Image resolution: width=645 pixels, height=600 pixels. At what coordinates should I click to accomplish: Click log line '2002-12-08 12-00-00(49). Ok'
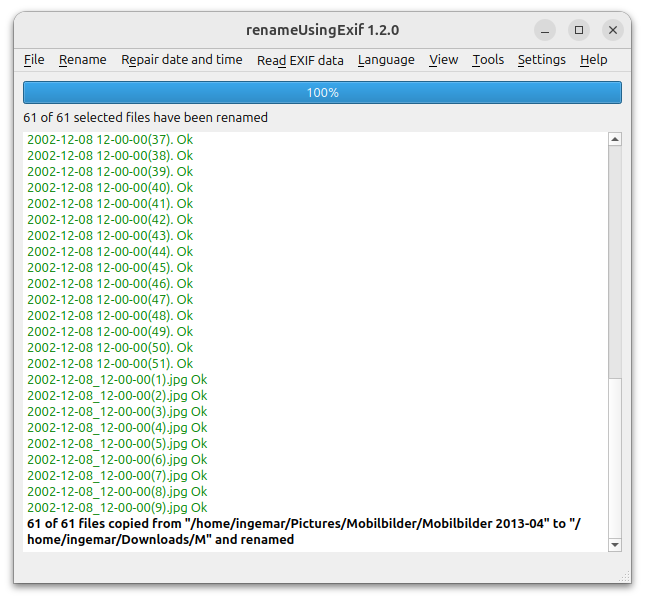[110, 332]
